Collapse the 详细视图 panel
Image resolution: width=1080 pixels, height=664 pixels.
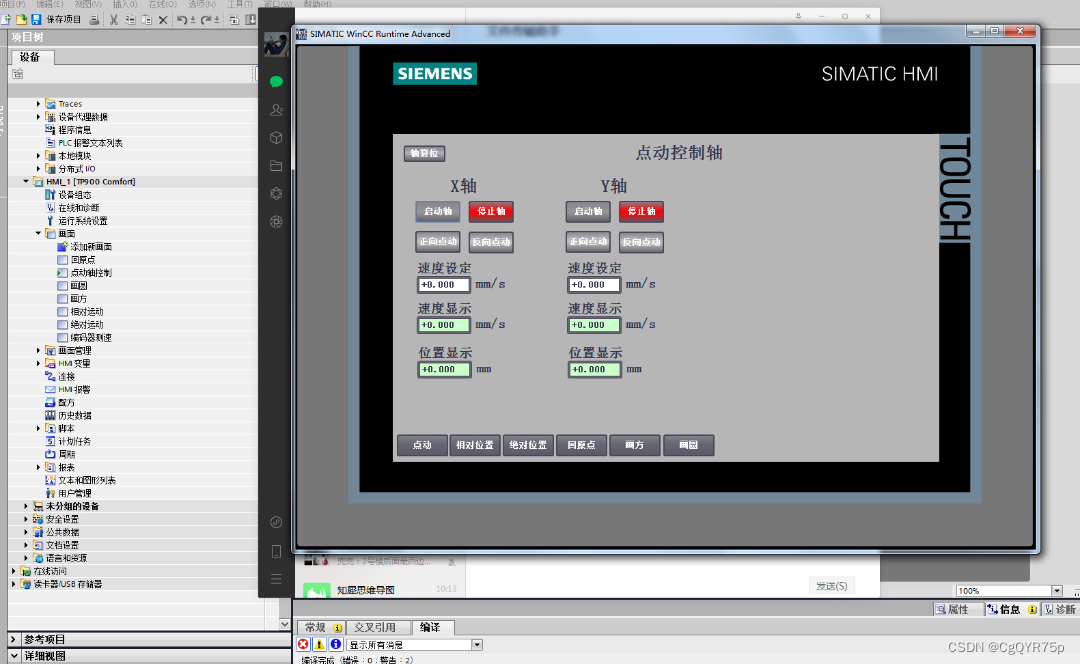[14, 656]
